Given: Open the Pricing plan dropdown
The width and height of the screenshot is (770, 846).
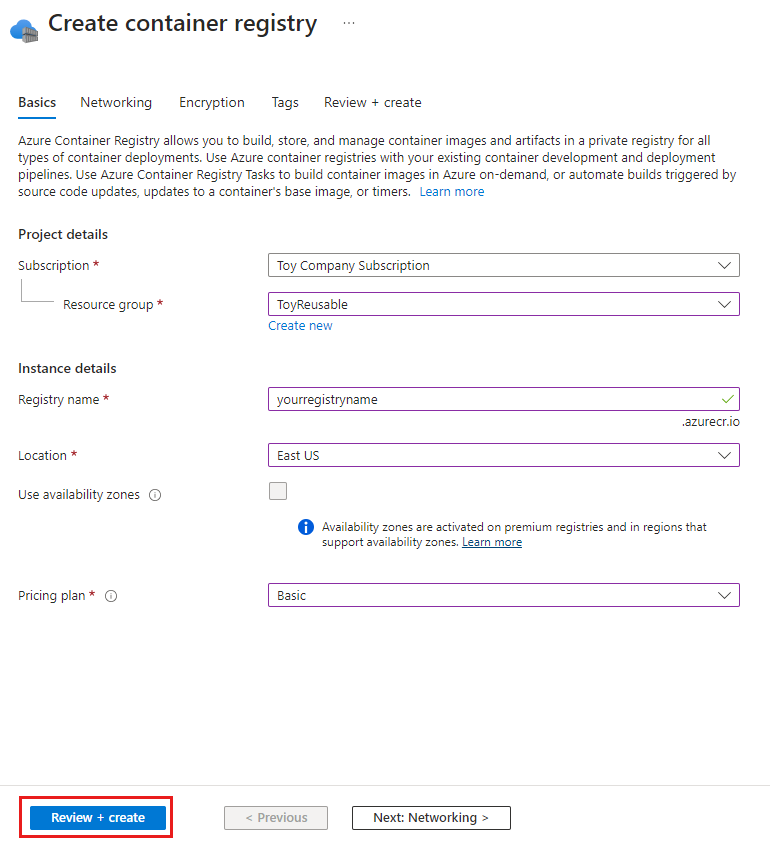Looking at the screenshot, I should coord(504,595).
